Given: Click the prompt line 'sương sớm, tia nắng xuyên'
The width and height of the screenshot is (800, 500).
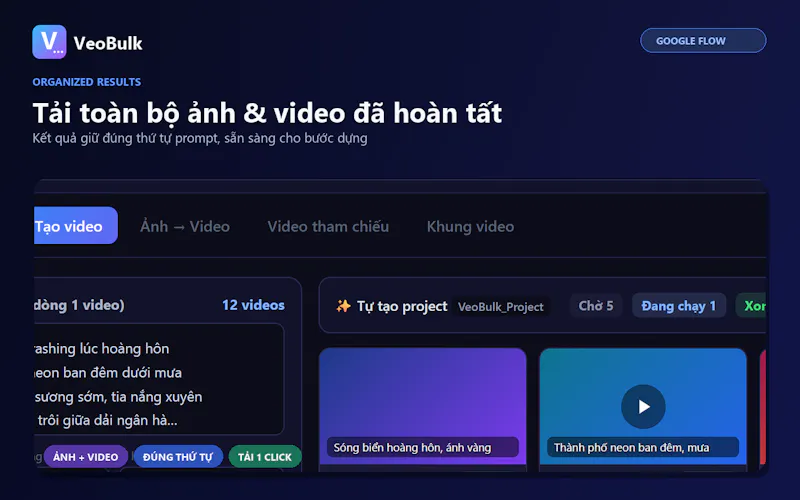Looking at the screenshot, I should (x=118, y=396).
